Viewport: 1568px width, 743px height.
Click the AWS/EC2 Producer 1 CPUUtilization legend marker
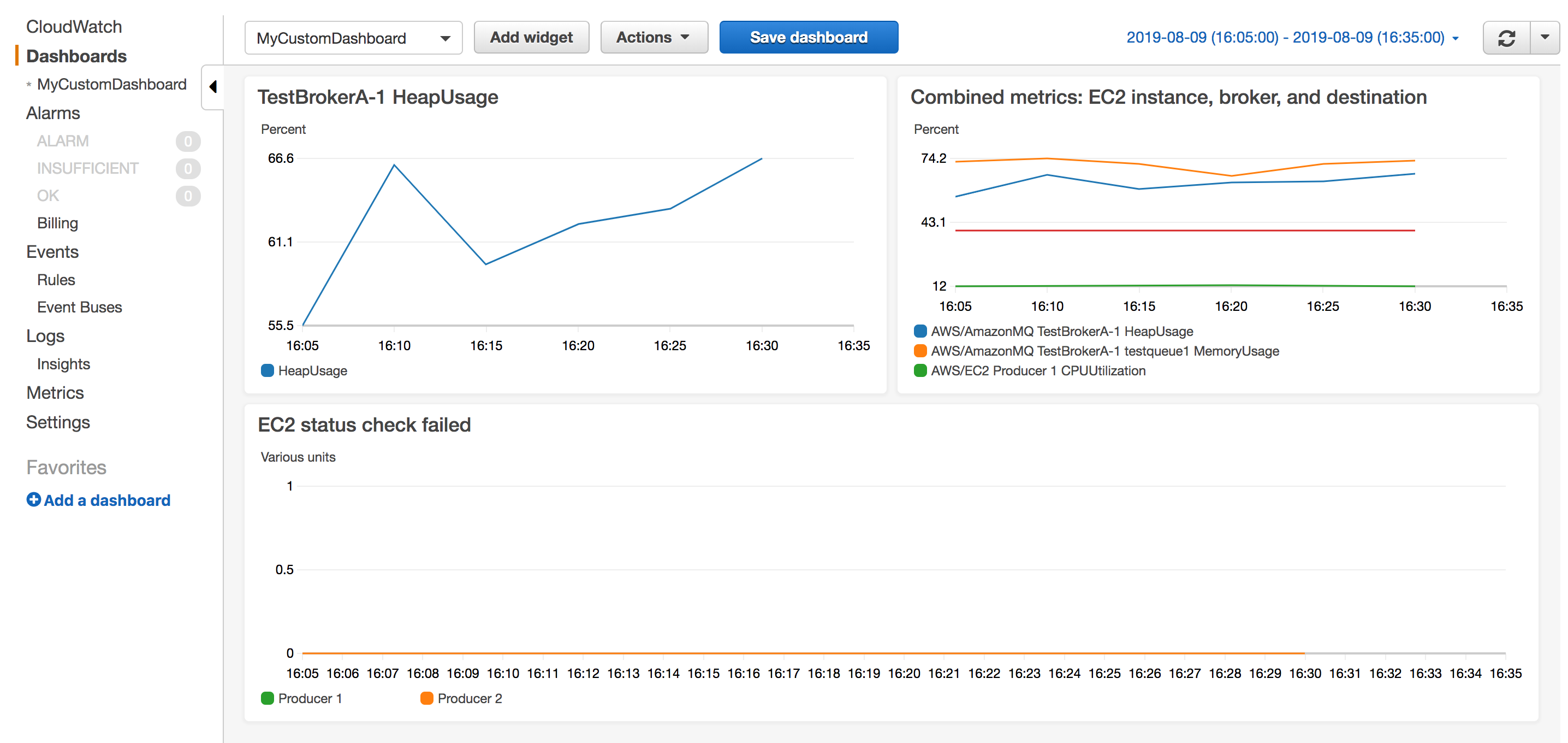point(919,370)
